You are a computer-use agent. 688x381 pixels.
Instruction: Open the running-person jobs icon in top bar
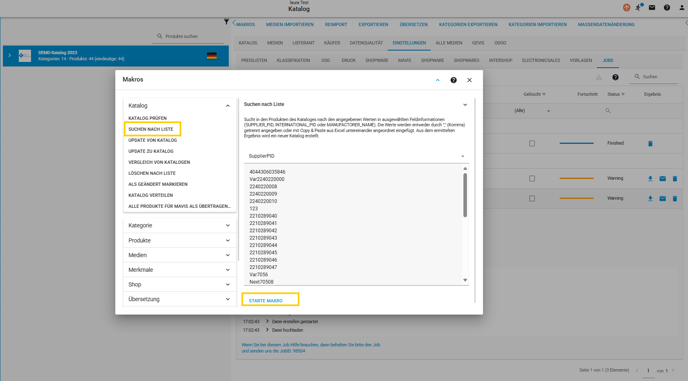(639, 7)
